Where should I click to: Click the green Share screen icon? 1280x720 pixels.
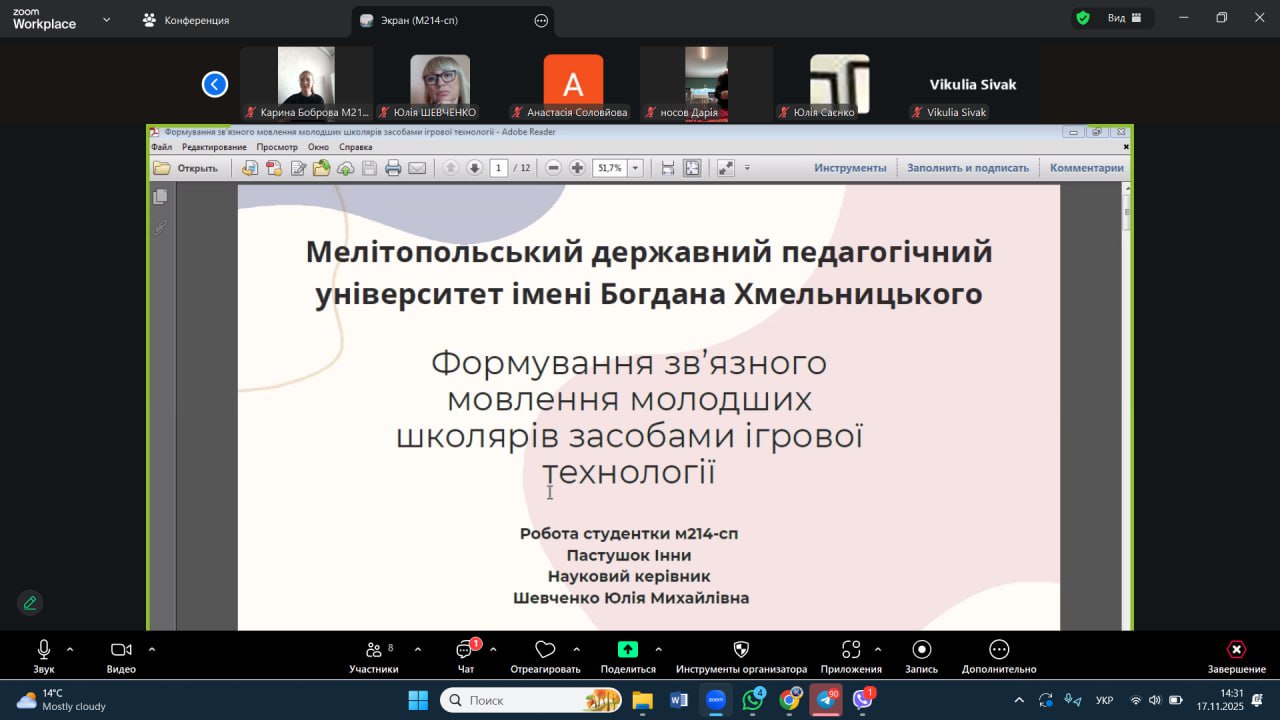coord(627,650)
